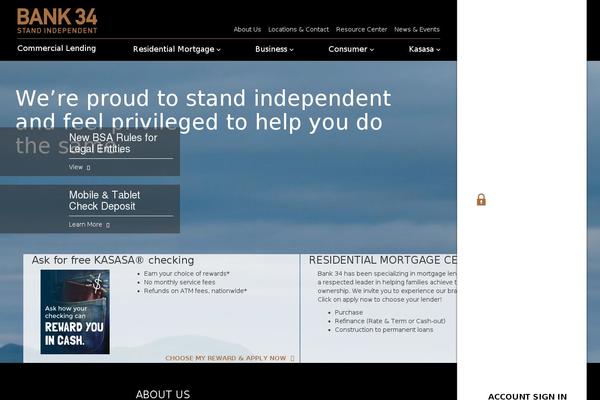Click the padlock icon in the white panel

481,199
